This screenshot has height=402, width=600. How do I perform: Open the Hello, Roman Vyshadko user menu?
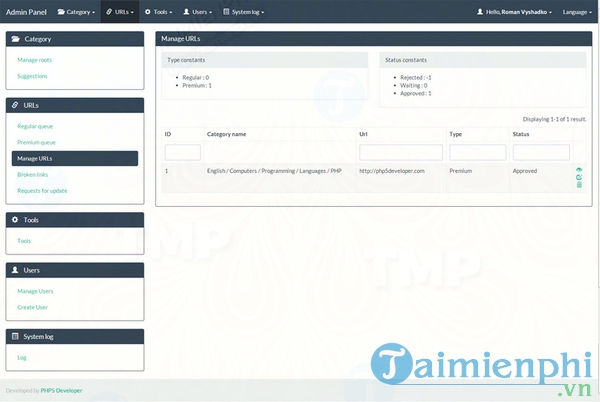(514, 12)
